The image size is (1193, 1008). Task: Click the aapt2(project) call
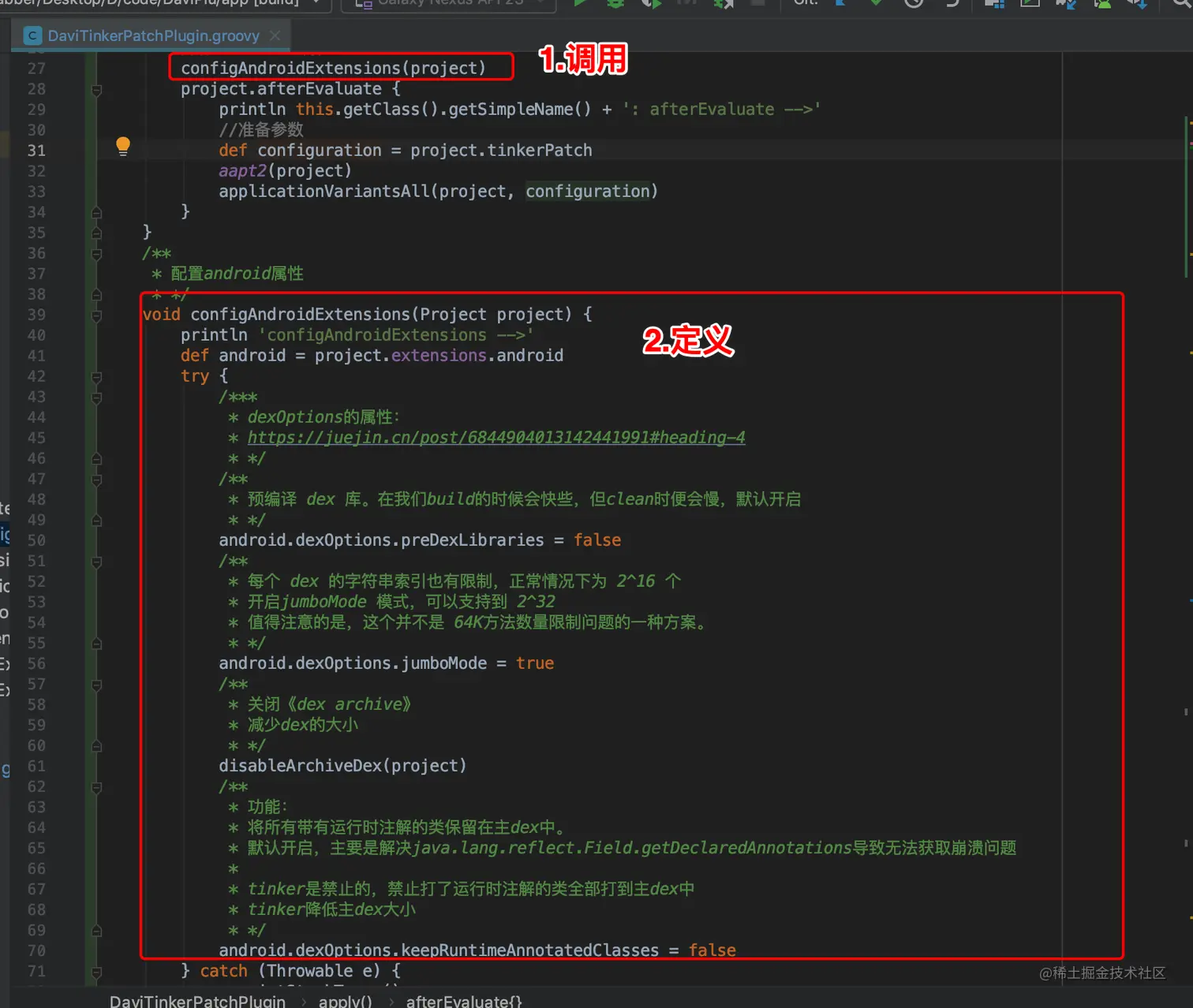[285, 171]
